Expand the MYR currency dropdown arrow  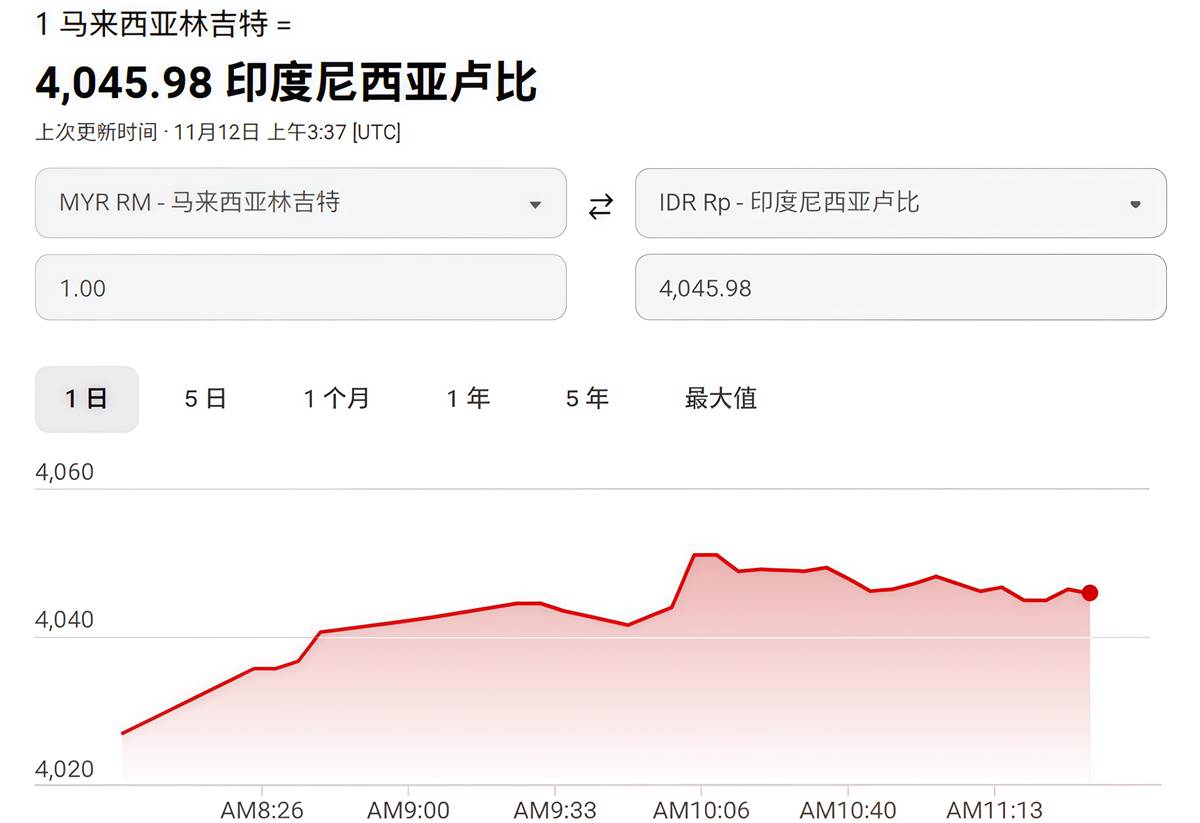pyautogui.click(x=535, y=204)
